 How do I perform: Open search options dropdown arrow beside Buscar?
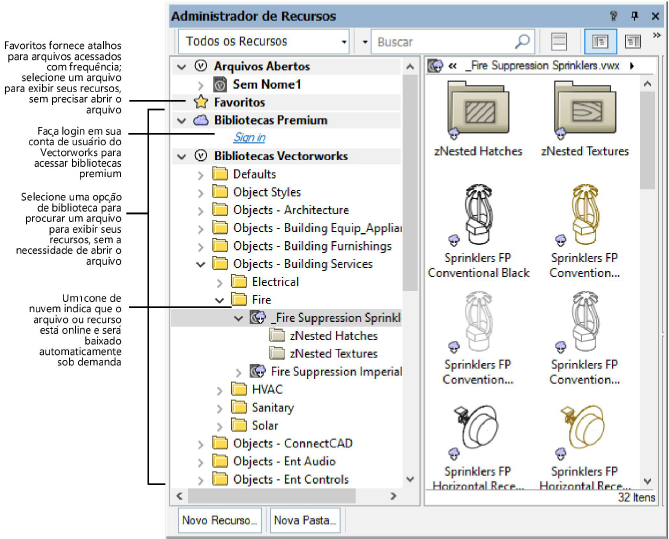click(x=365, y=42)
